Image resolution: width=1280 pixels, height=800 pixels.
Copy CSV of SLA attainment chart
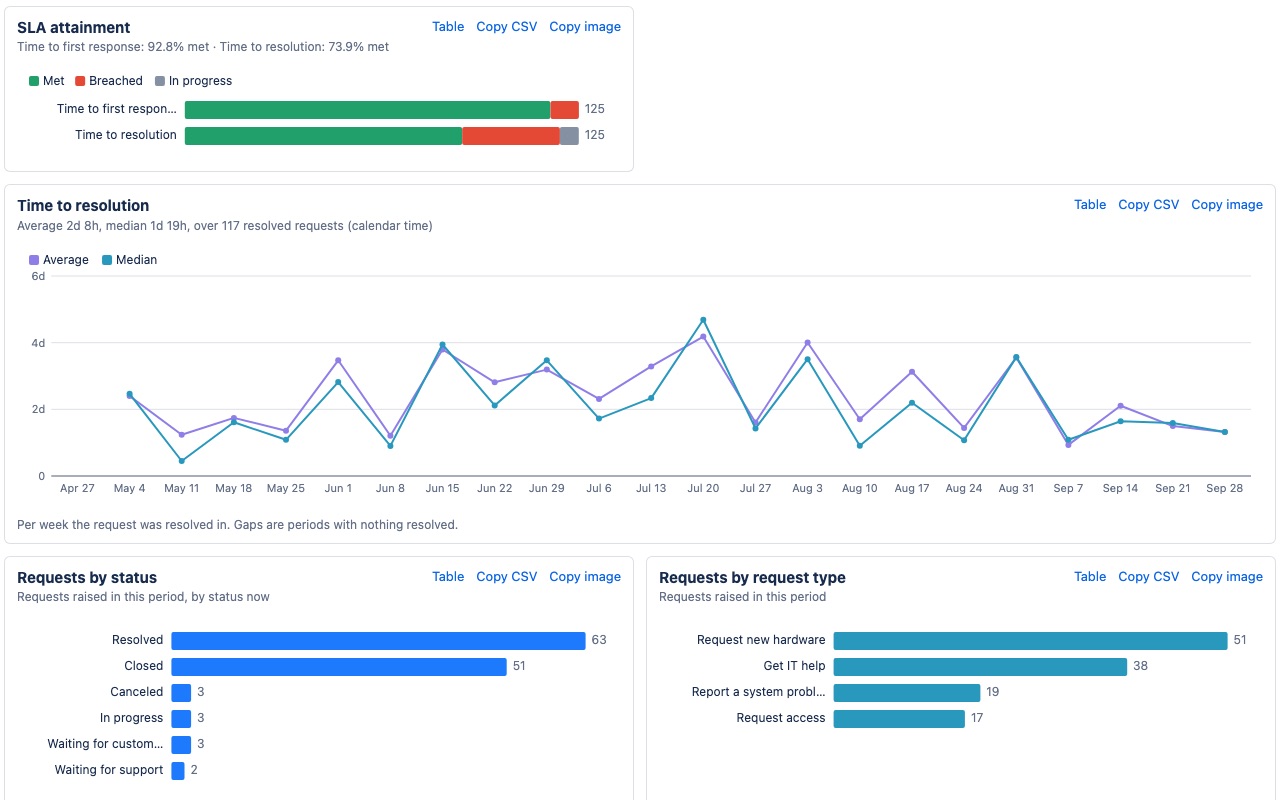tap(507, 27)
